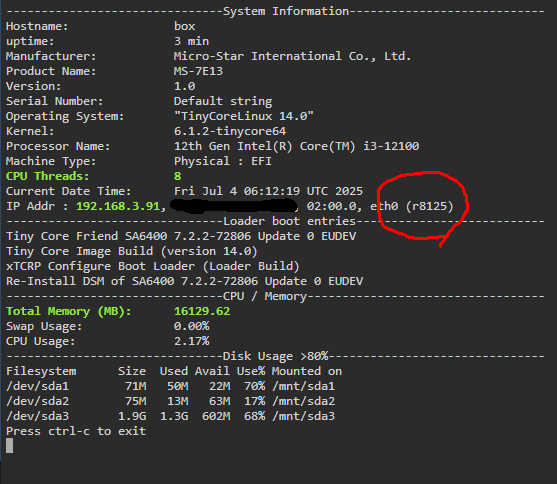Select the "/dev/sda2" filesystem row
This screenshot has height=484, width=557.
click(x=171, y=401)
